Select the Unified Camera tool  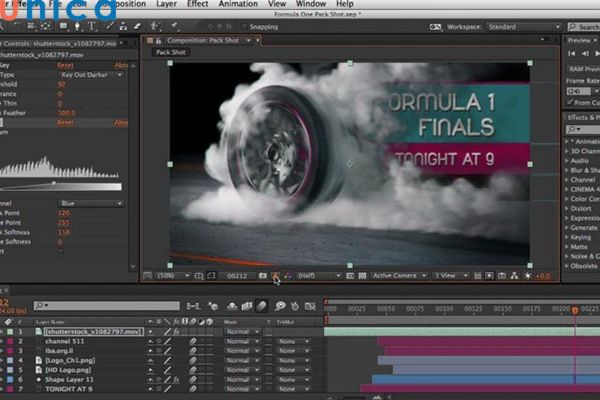click(31, 26)
